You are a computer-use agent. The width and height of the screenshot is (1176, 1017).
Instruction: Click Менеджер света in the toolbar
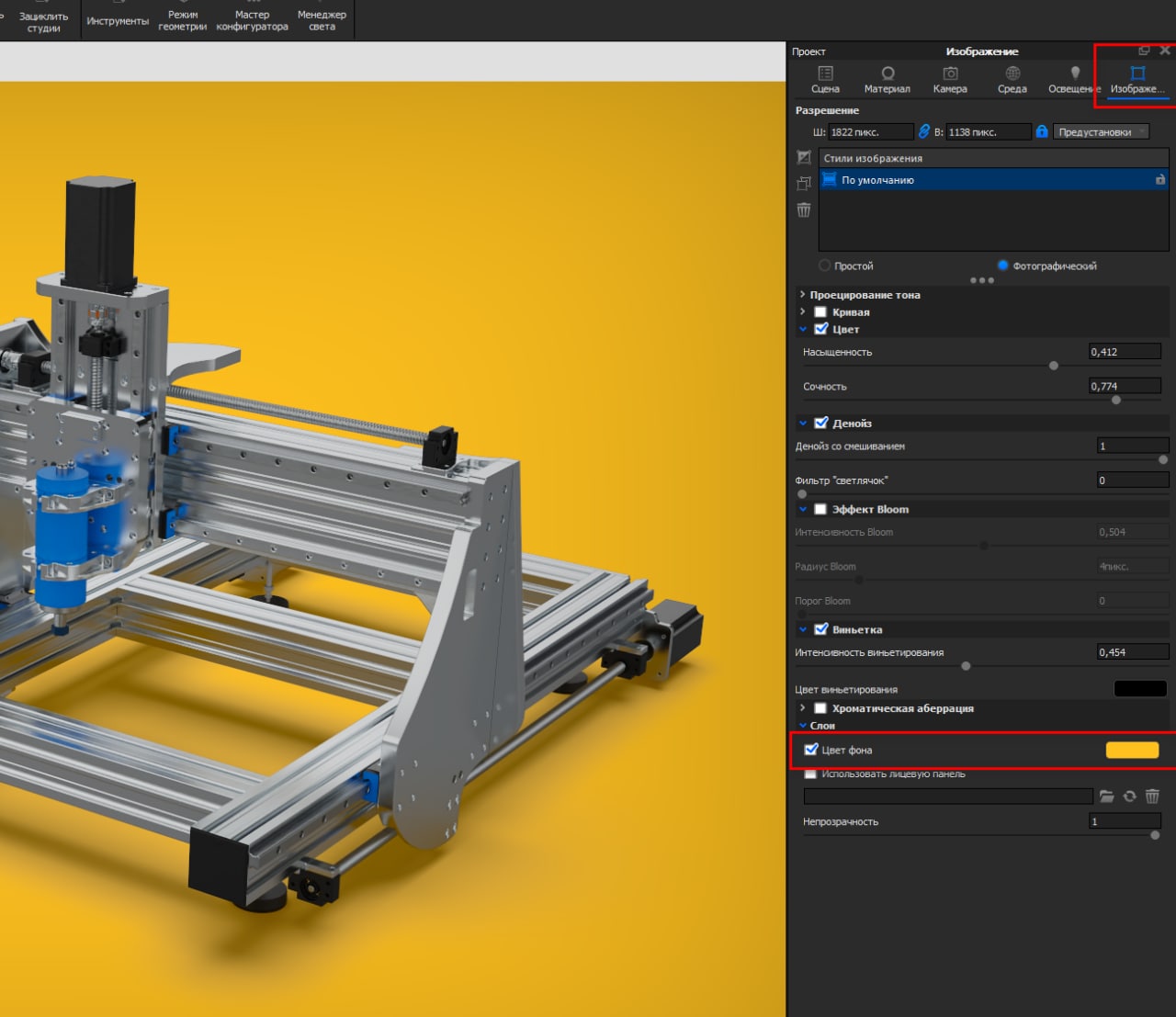(x=322, y=20)
